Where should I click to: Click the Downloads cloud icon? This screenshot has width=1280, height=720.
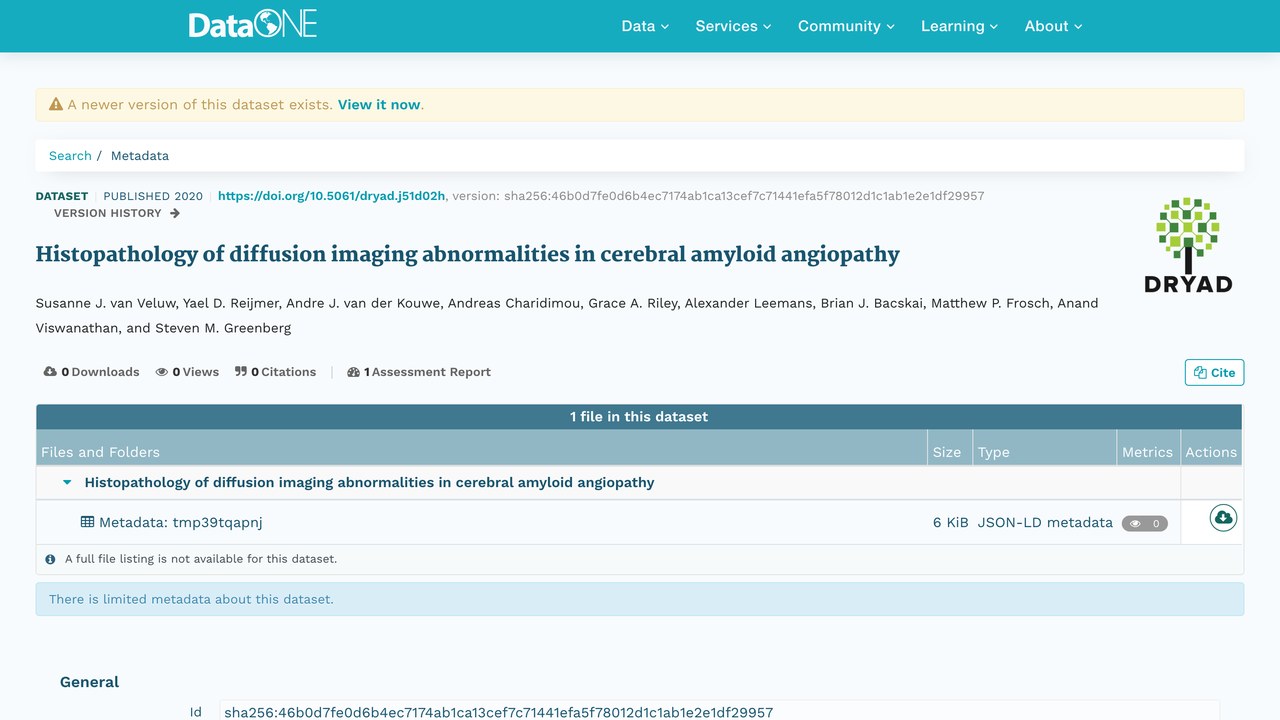50,372
